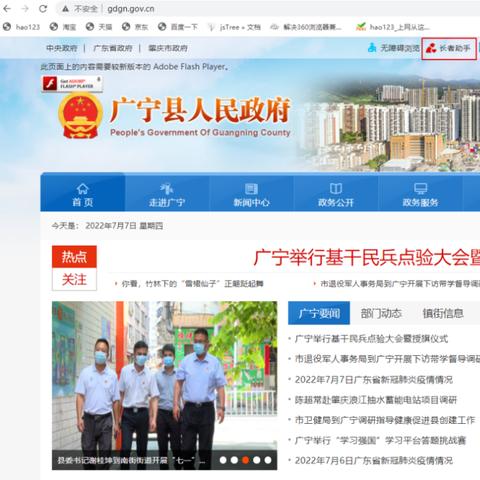Viewport: 480px width, 480px height.
Task: Select the fifth carousel dot
Action: 268,460
